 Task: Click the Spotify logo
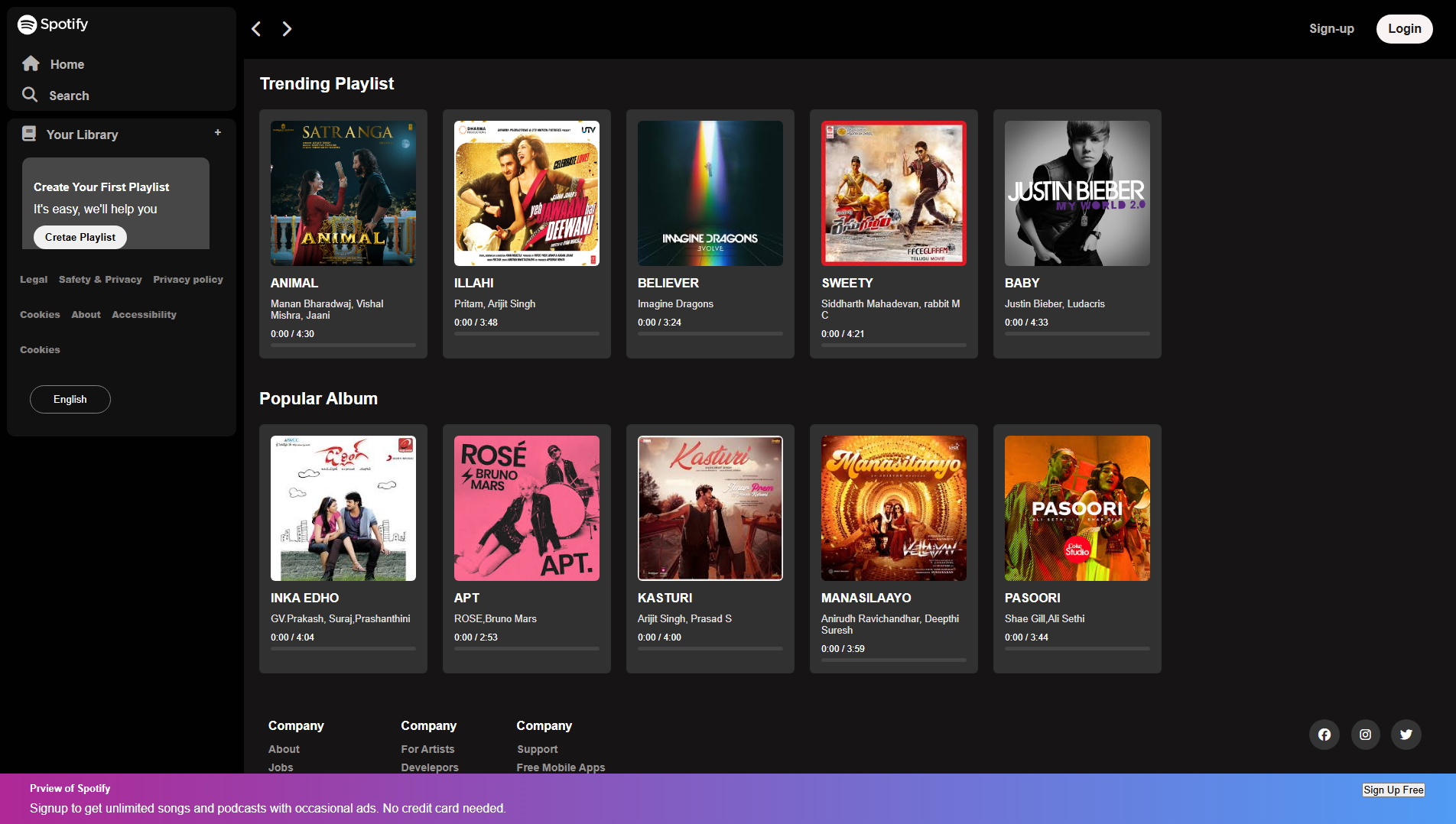(x=53, y=24)
